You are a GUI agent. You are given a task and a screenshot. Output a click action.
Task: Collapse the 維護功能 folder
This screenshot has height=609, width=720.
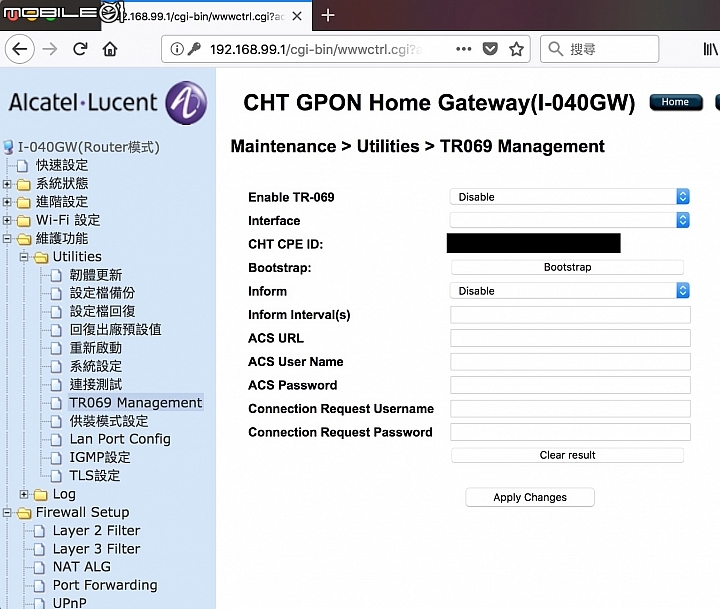pos(7,239)
